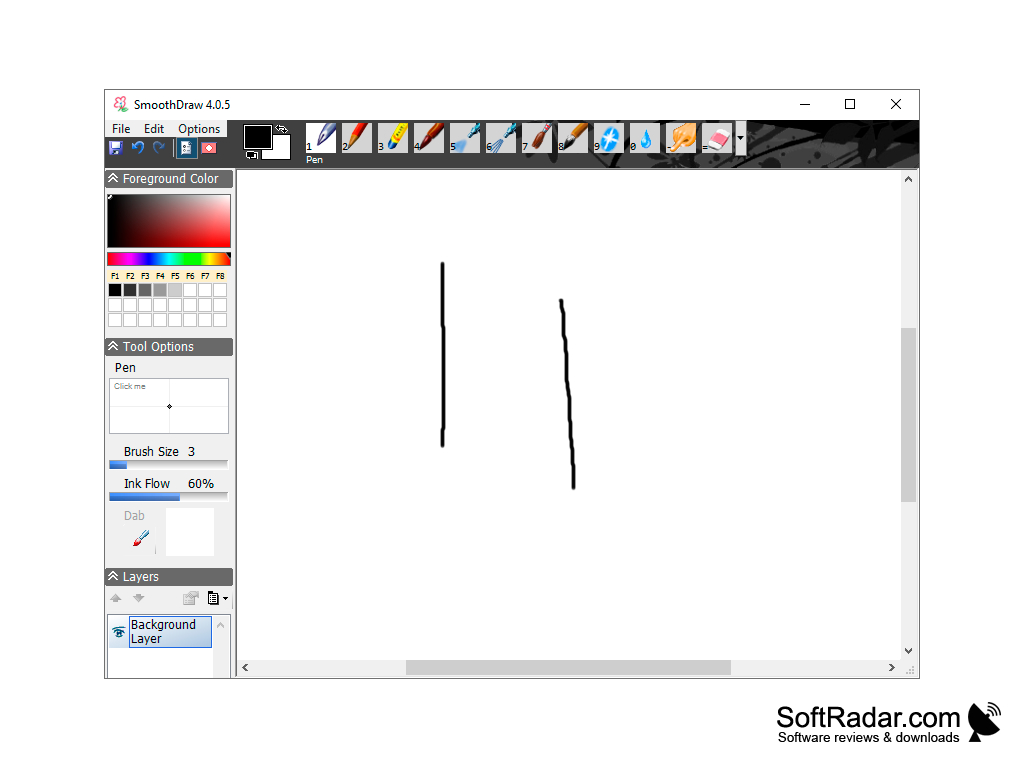Screen dimensions: 1024x768
Task: Select the Pen tool (tool 1)
Action: 321,138
